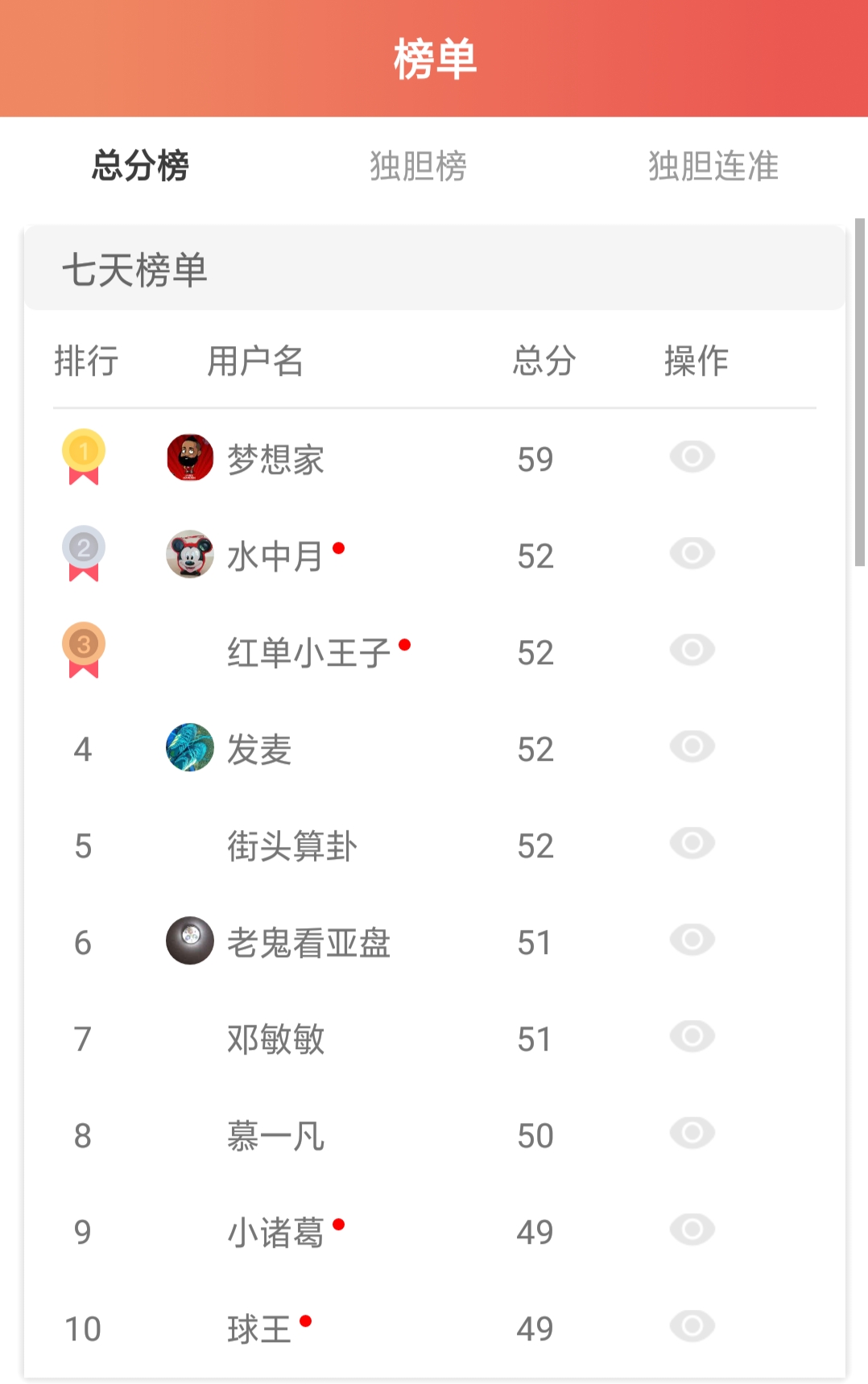This screenshot has height=1384, width=868.
Task: Click the gold first-place medal icon
Action: [x=84, y=457]
